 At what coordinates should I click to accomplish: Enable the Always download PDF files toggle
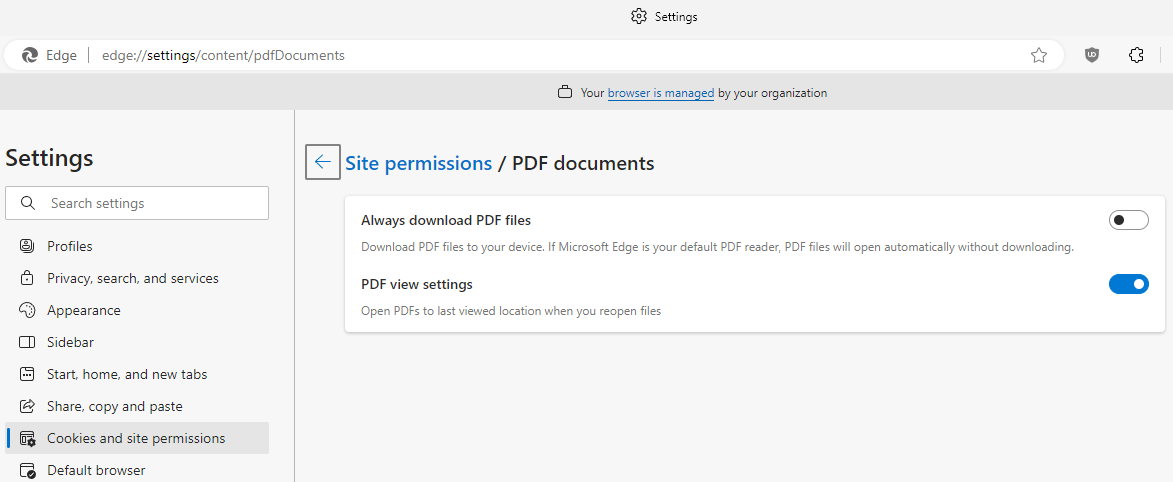1128,220
